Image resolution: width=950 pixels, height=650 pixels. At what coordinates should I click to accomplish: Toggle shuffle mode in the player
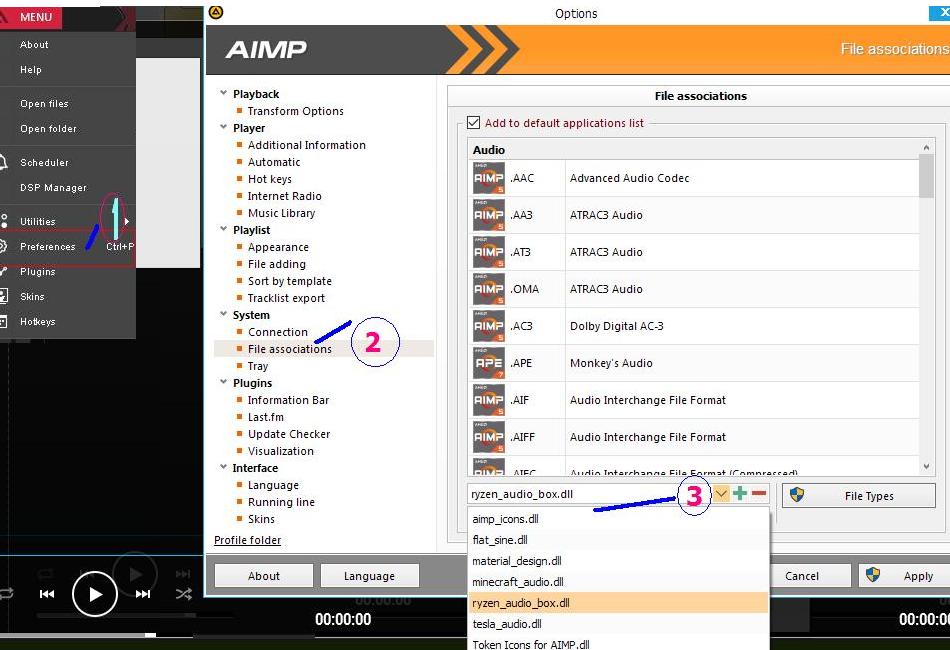184,594
